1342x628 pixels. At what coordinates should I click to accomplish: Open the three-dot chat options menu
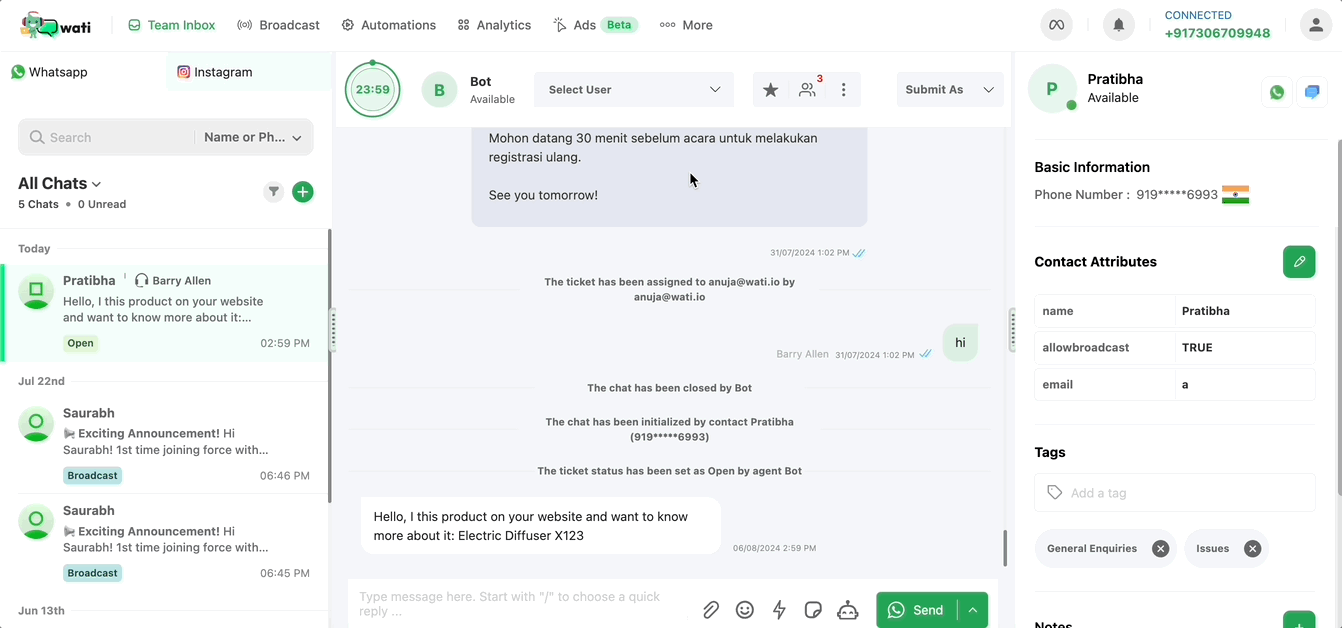pos(844,90)
